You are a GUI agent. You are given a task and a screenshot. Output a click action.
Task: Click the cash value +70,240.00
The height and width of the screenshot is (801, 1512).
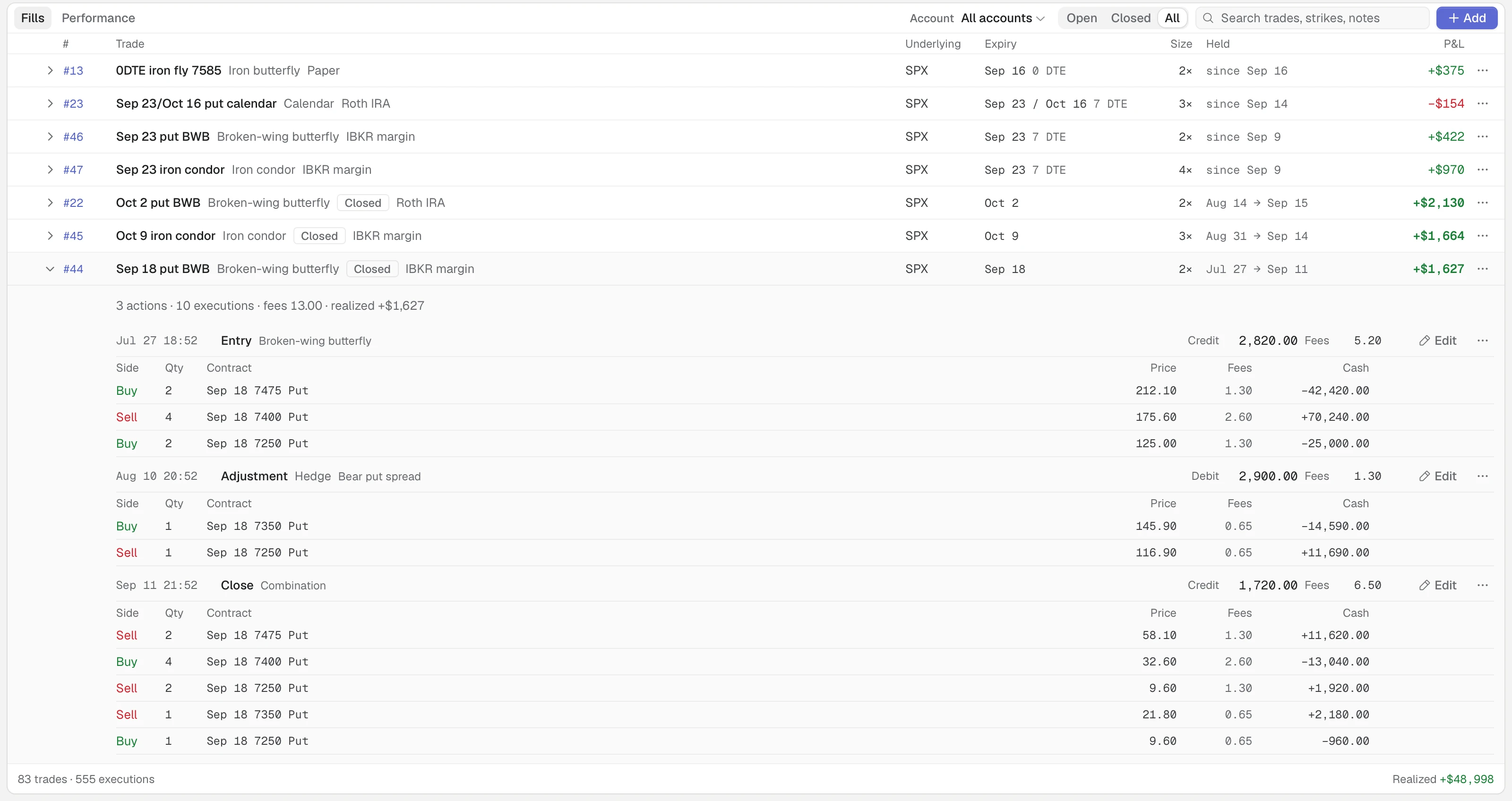click(1335, 417)
